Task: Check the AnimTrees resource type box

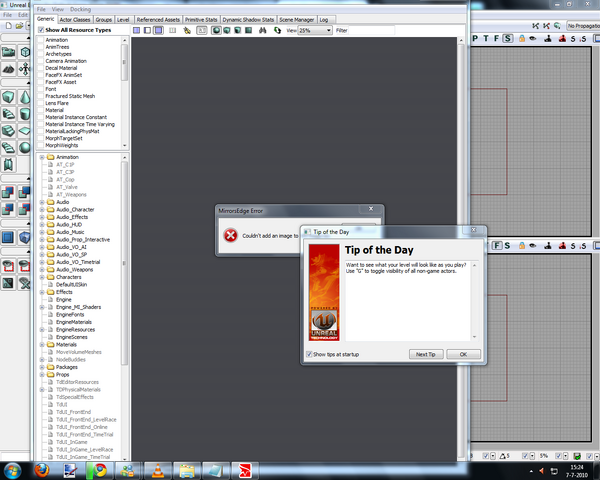Action: tap(41, 47)
